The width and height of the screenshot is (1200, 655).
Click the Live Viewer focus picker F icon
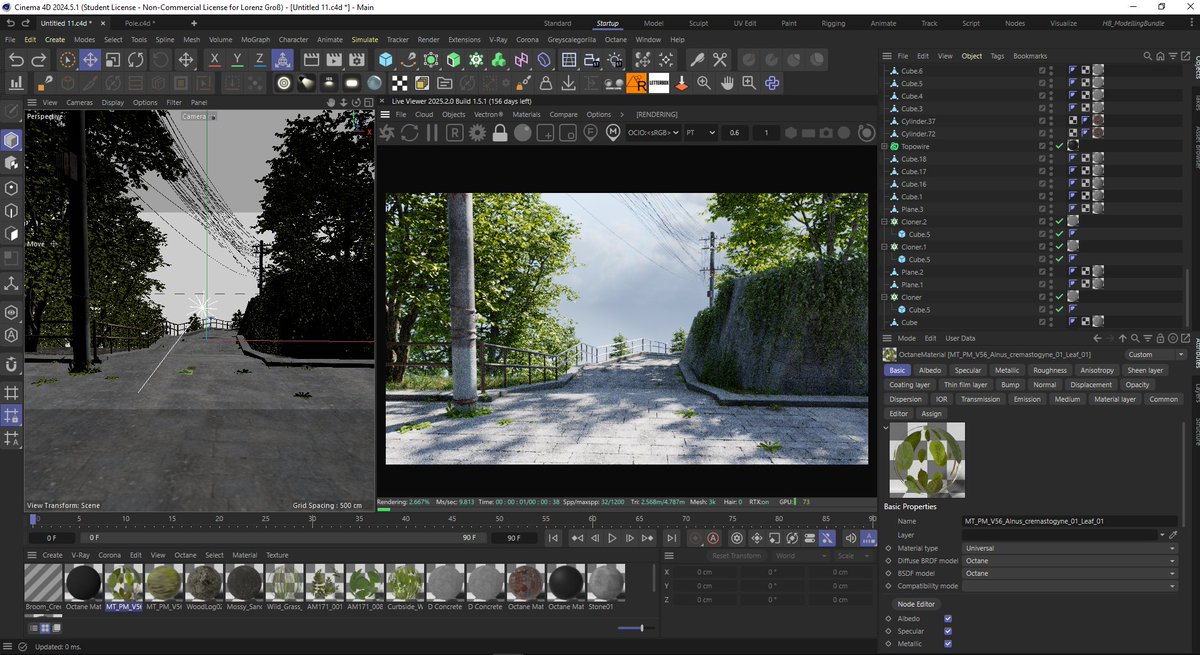pos(591,132)
